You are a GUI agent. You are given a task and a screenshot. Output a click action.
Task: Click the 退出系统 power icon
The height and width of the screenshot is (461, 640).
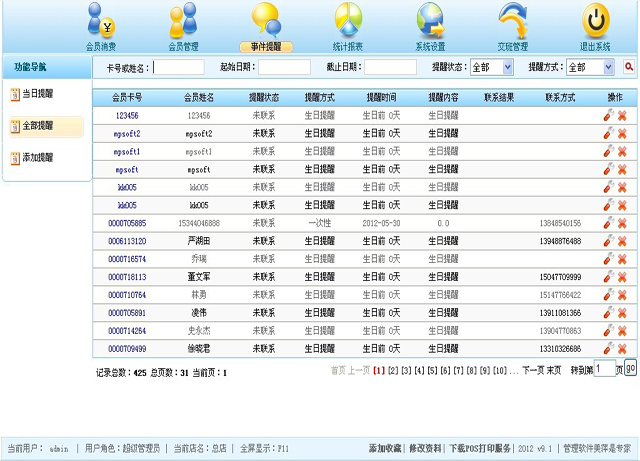click(595, 25)
